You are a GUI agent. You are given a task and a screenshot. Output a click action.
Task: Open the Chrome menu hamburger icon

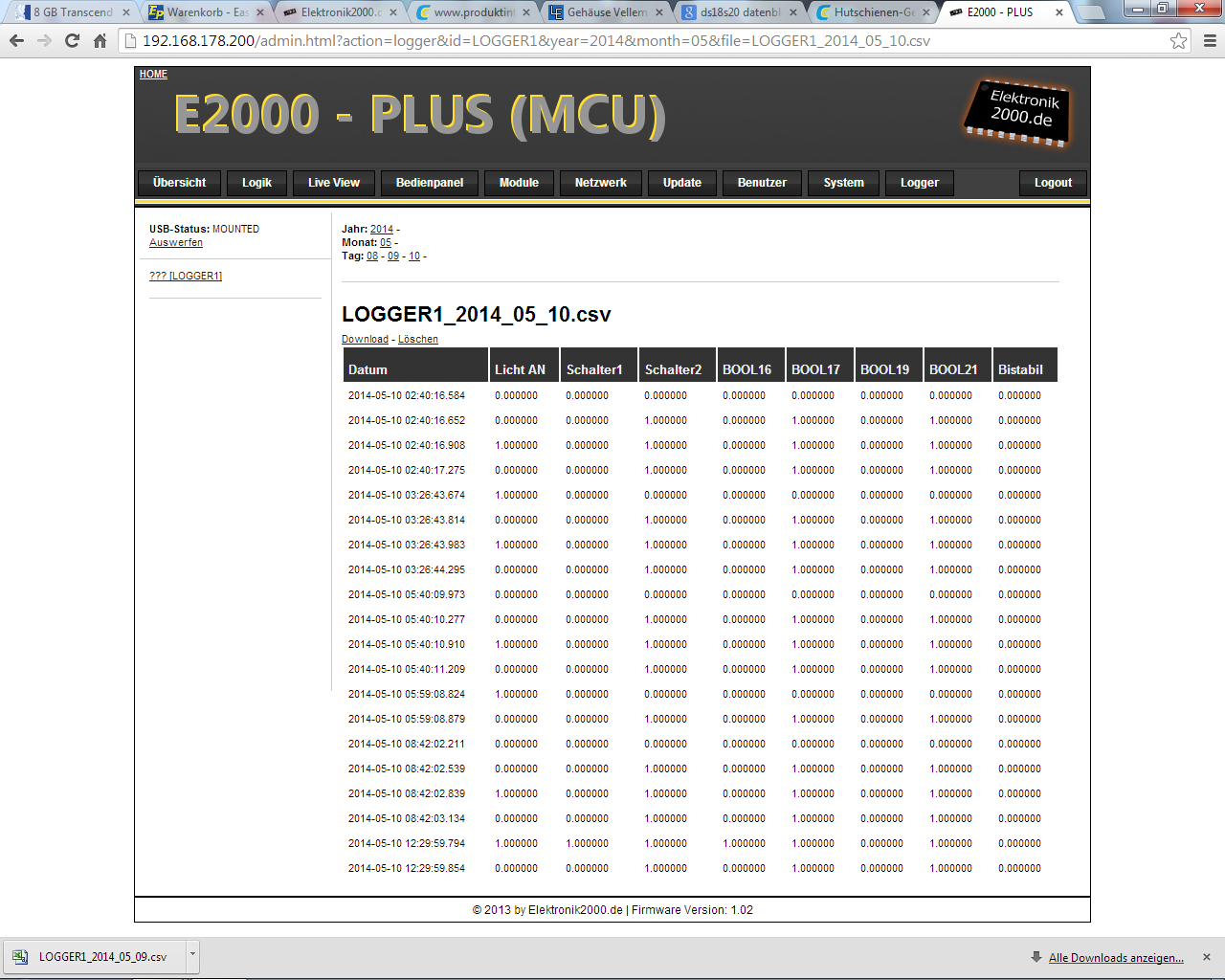click(x=1210, y=41)
